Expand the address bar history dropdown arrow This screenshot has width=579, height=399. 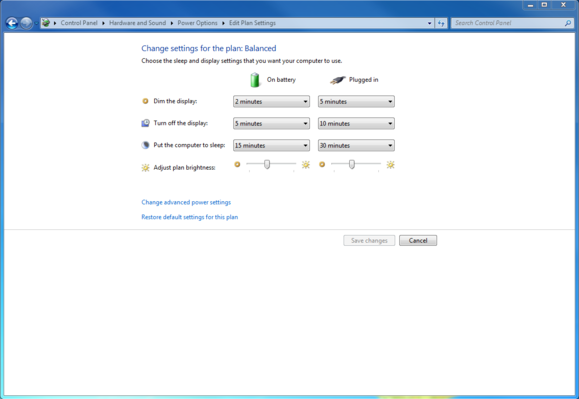[x=429, y=23]
